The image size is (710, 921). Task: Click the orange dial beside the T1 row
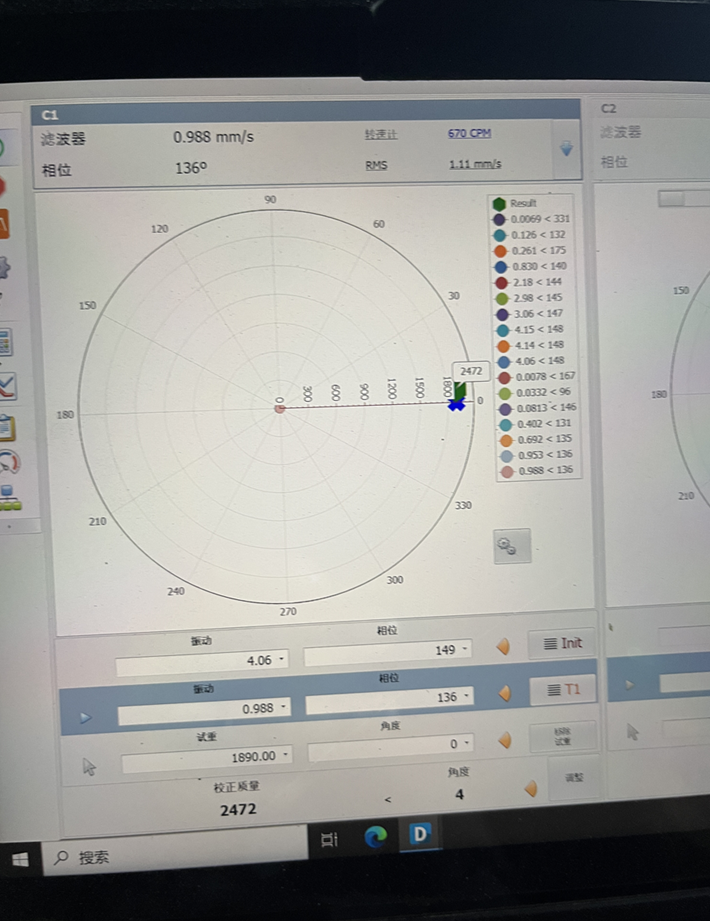coord(504,693)
